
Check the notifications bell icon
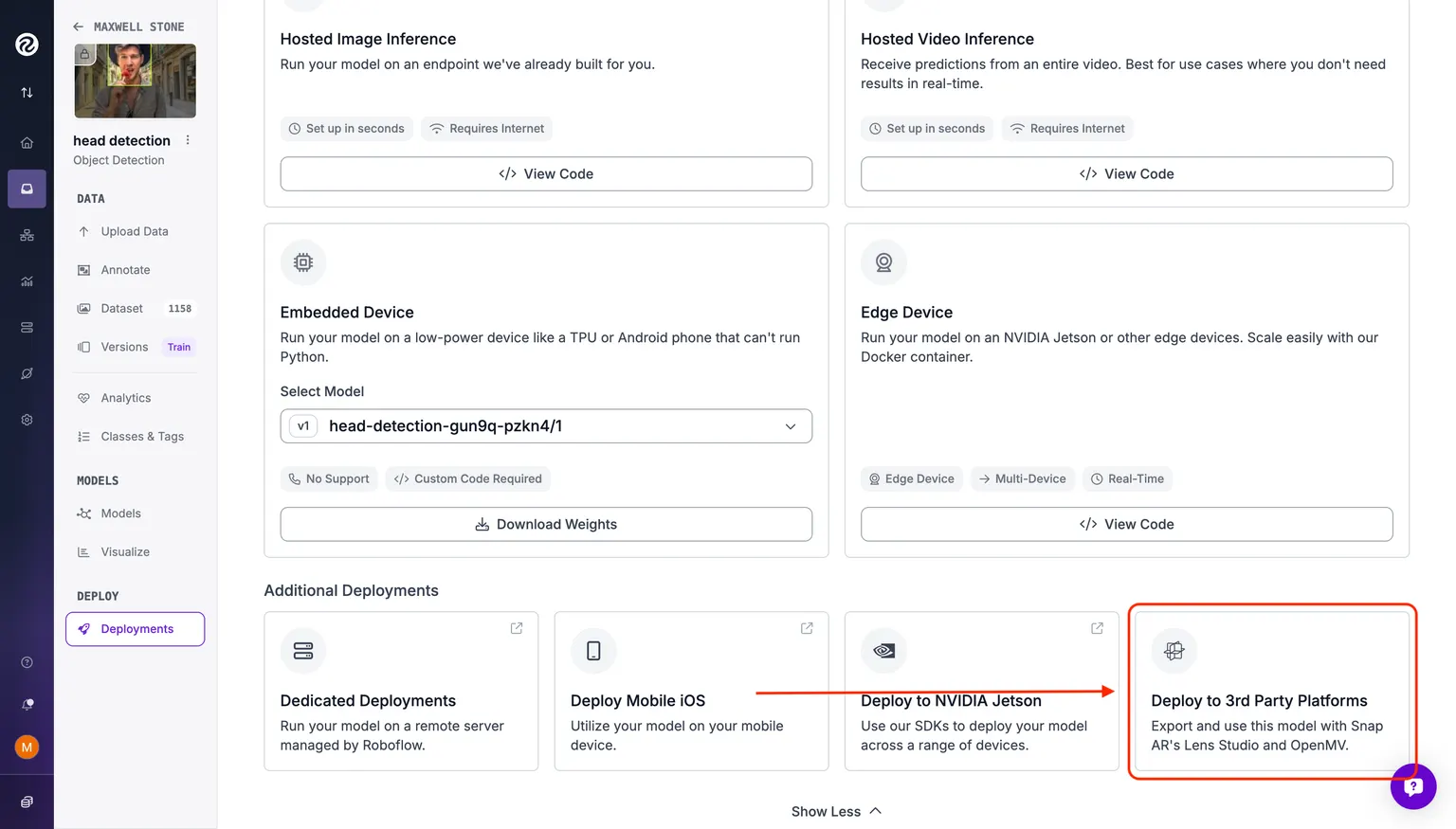click(x=27, y=705)
